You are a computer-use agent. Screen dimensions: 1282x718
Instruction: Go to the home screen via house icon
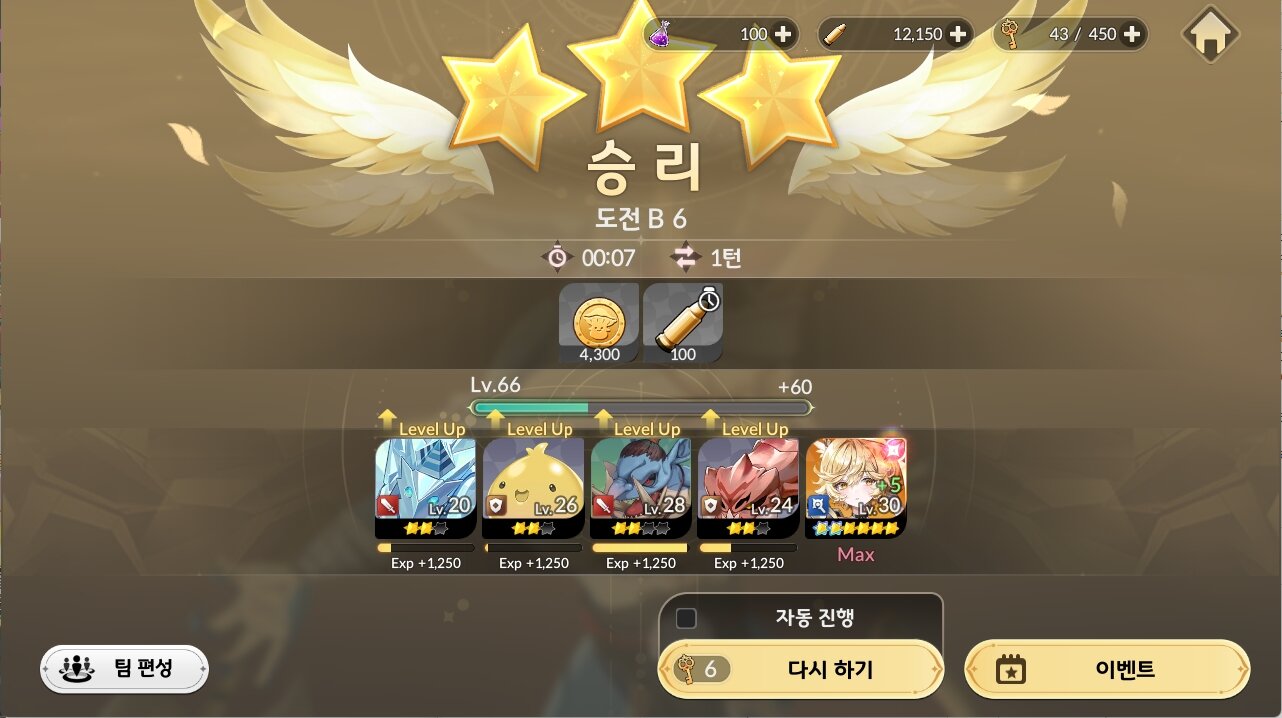(1211, 35)
